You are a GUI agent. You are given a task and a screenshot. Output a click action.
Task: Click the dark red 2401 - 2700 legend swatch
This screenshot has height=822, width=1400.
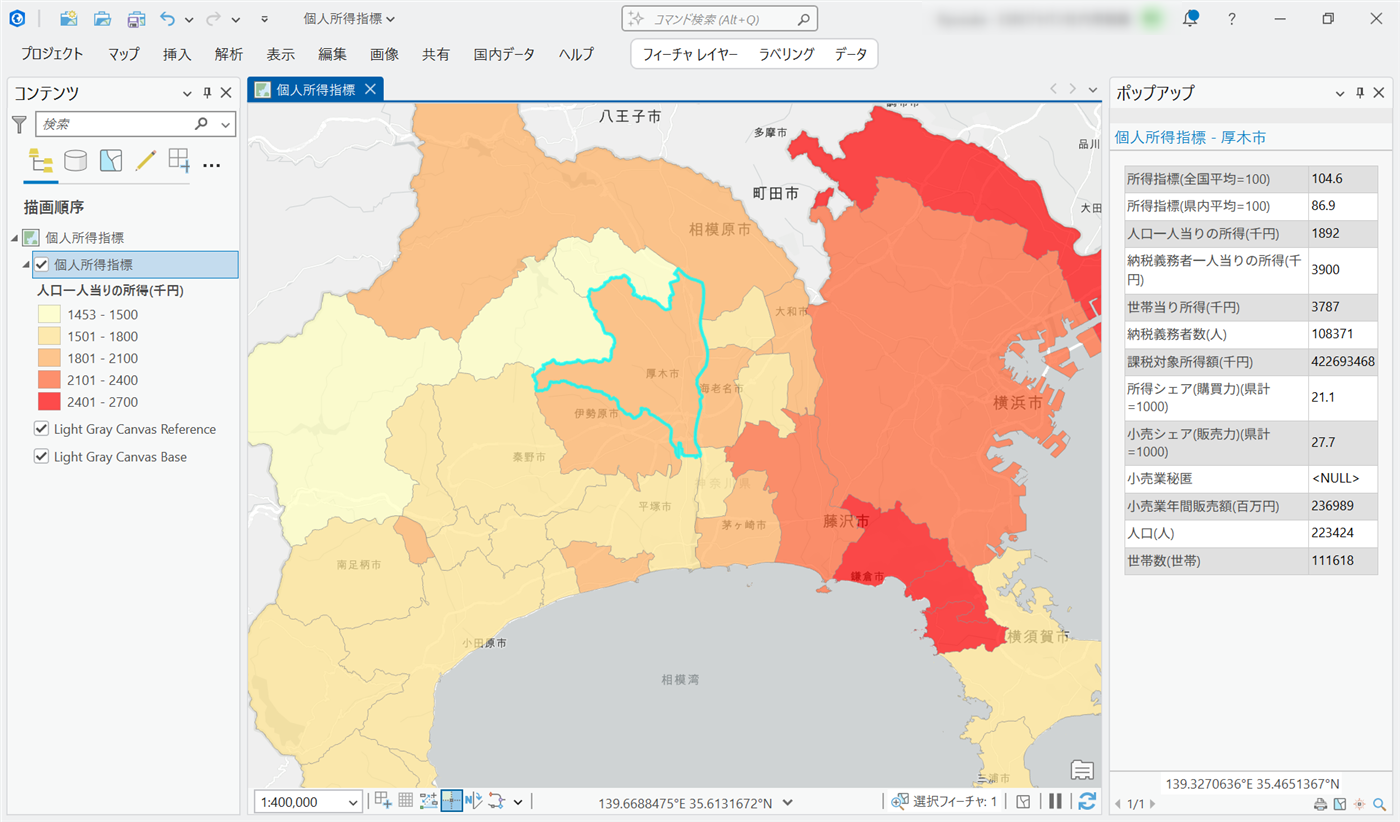tap(48, 402)
